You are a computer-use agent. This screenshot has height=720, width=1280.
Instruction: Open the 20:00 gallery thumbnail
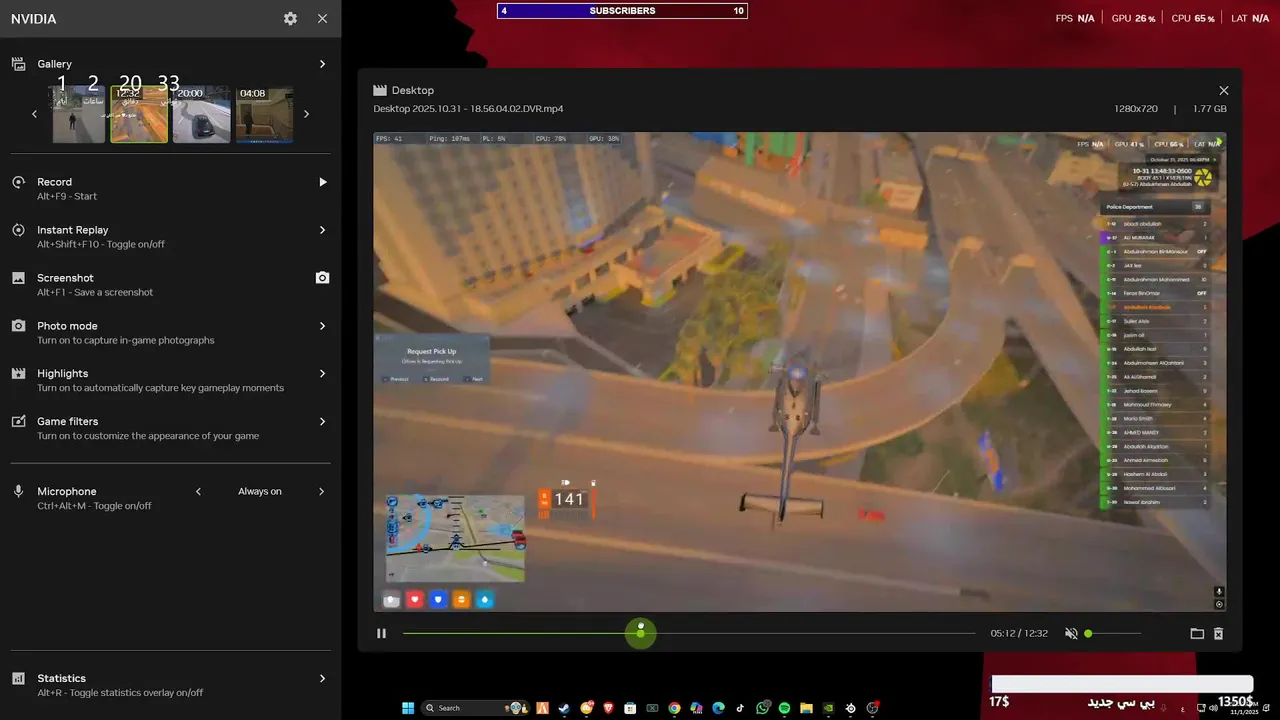(201, 114)
